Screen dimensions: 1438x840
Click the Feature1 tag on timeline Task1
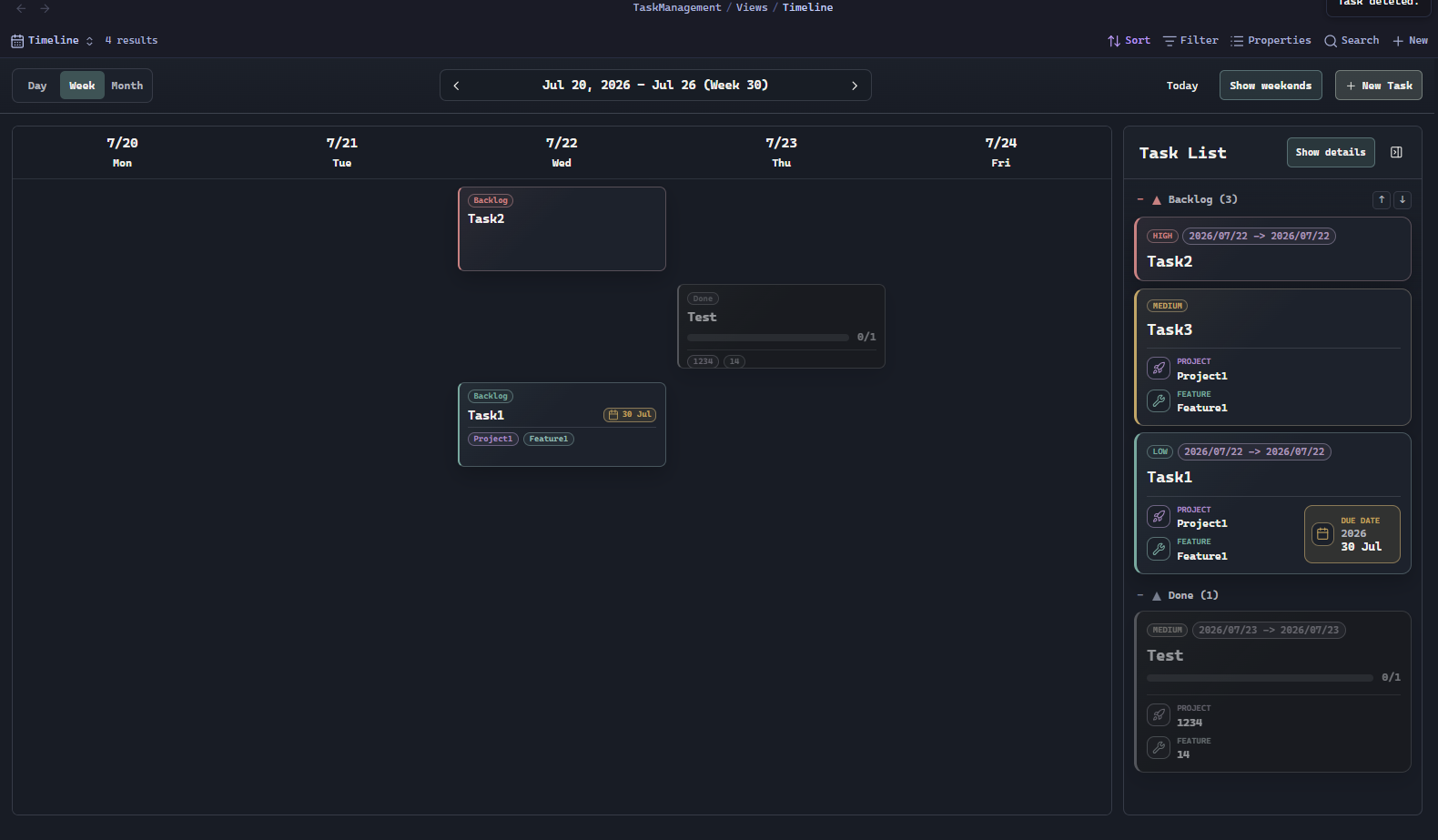point(549,439)
